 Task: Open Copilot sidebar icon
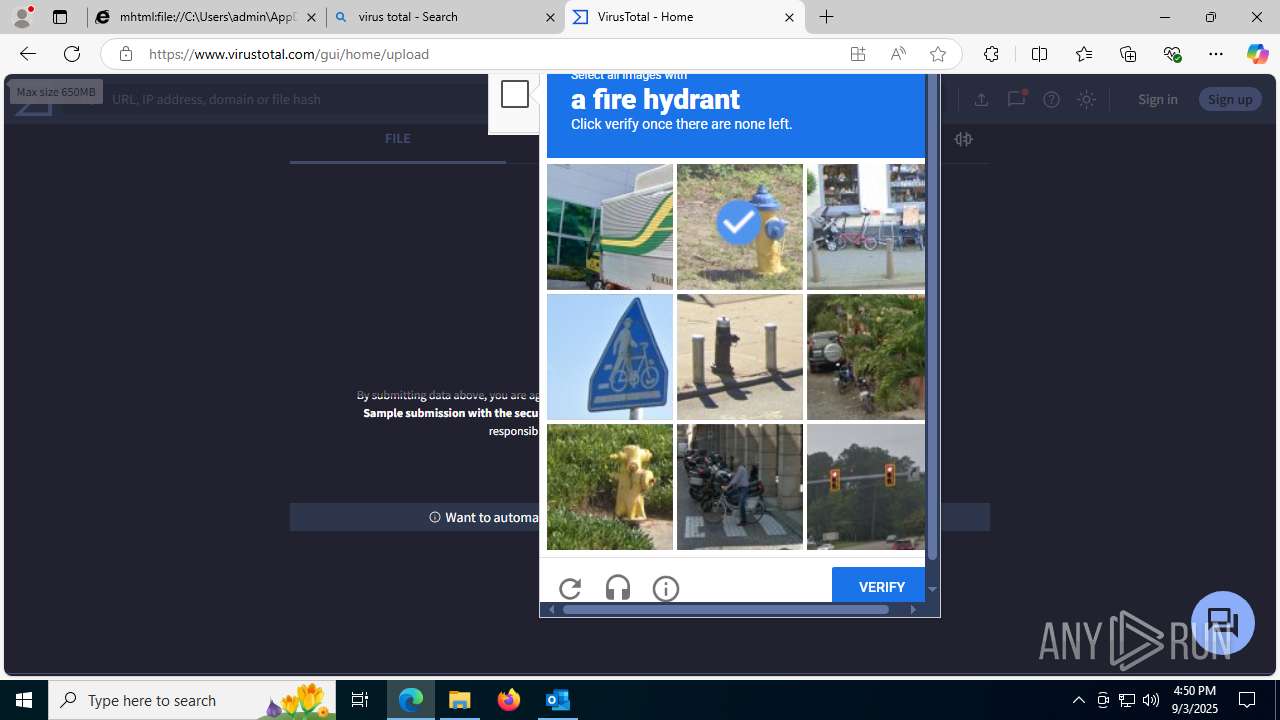pyautogui.click(x=1257, y=54)
